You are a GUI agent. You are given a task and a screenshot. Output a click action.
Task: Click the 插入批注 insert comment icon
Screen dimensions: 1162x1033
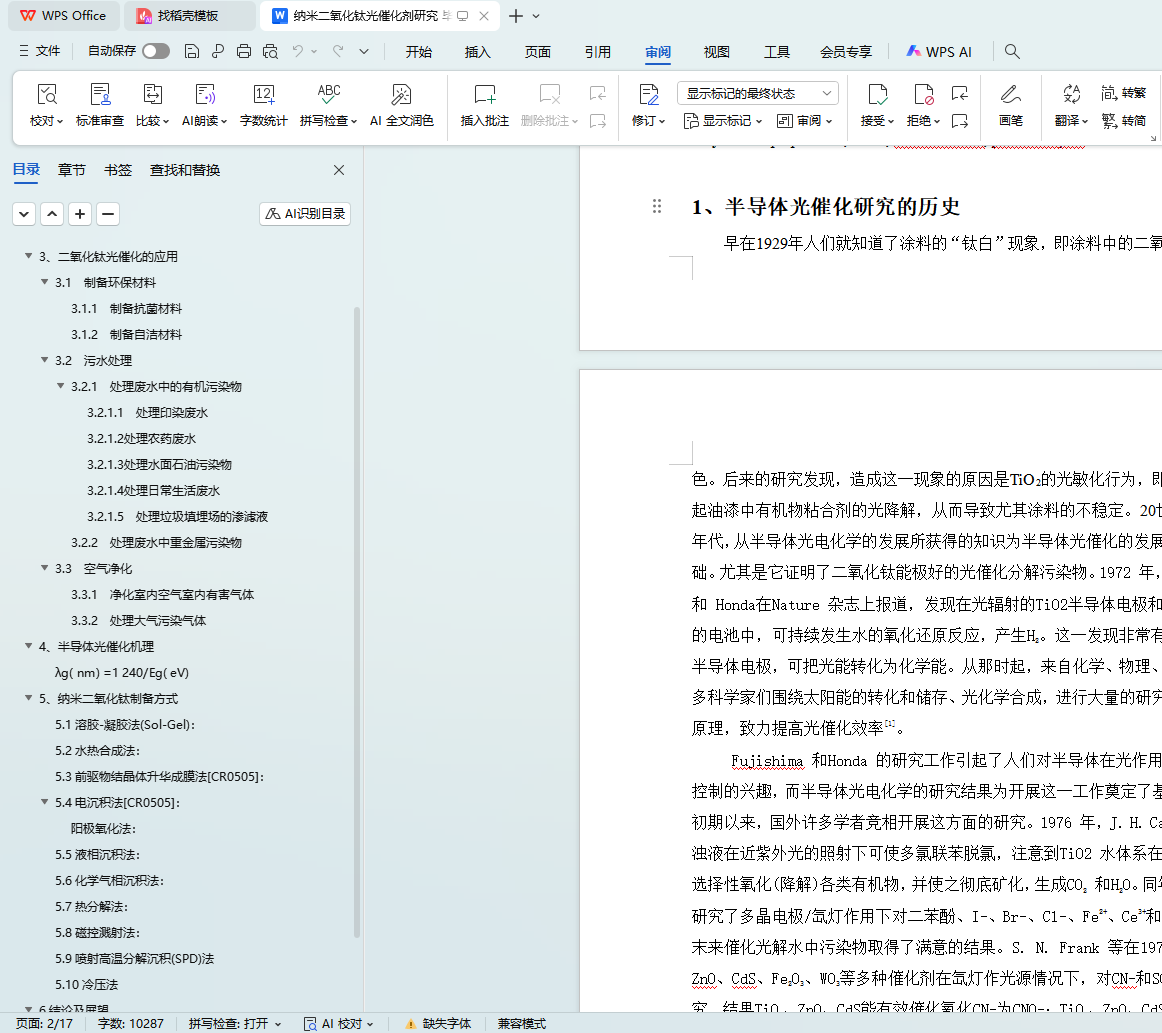coord(484,96)
